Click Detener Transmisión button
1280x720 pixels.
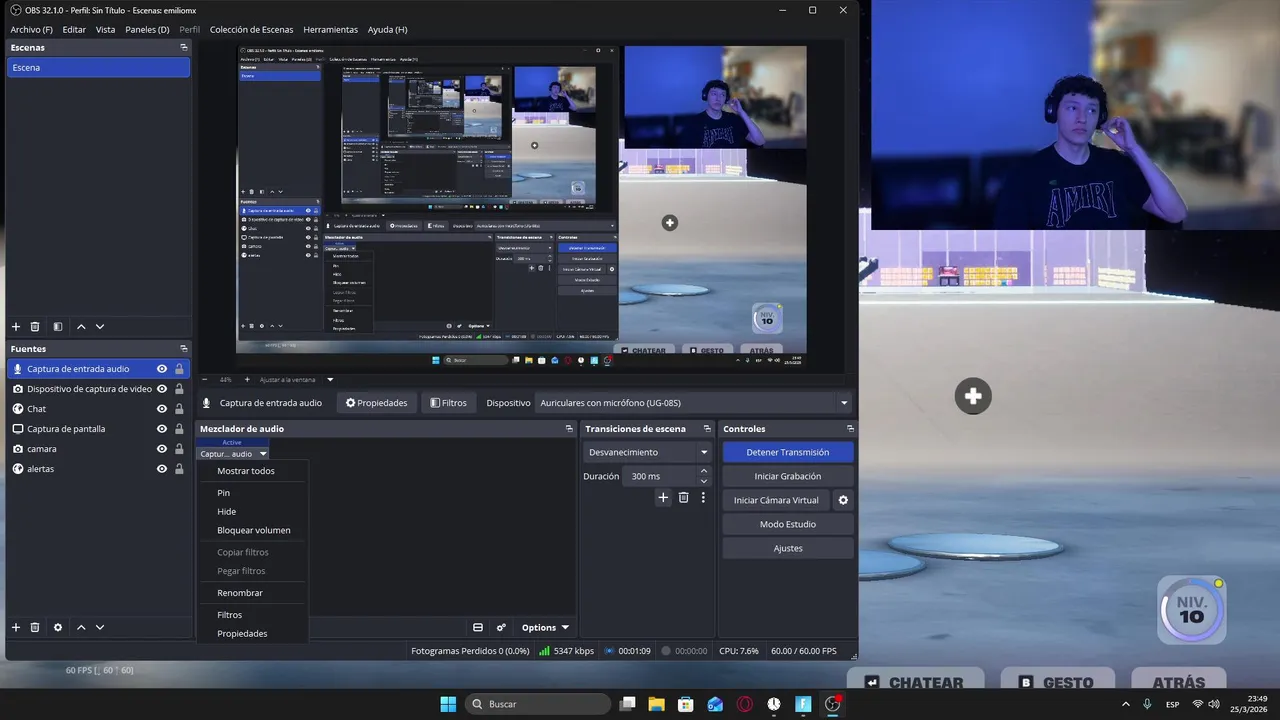click(x=788, y=452)
